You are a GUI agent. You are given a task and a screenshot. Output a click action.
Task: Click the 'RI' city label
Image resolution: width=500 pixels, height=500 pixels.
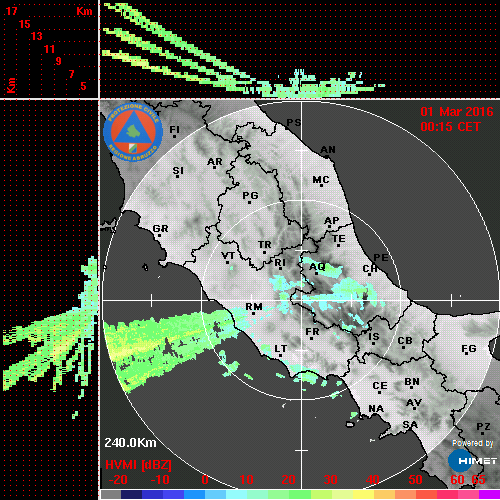(x=280, y=263)
